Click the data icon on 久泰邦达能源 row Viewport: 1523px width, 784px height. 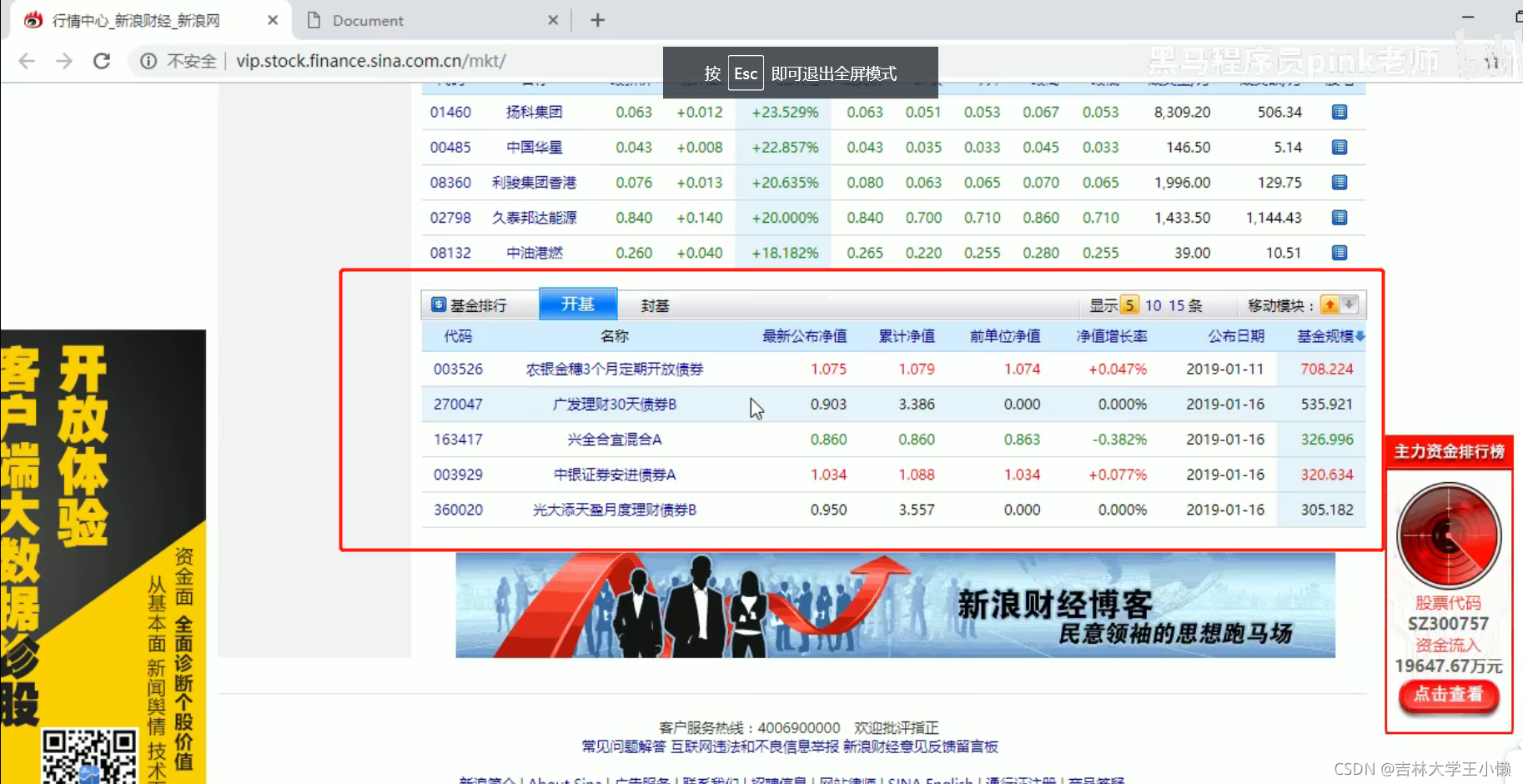coord(1340,218)
